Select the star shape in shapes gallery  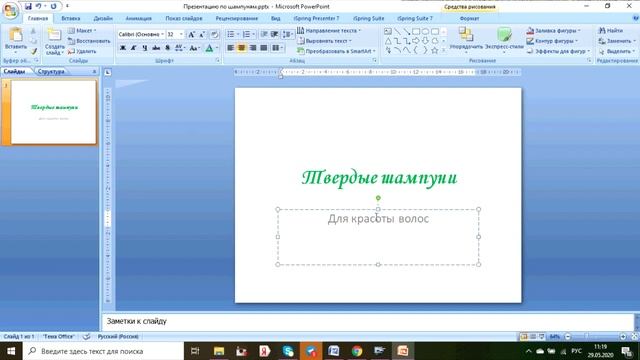click(x=435, y=50)
